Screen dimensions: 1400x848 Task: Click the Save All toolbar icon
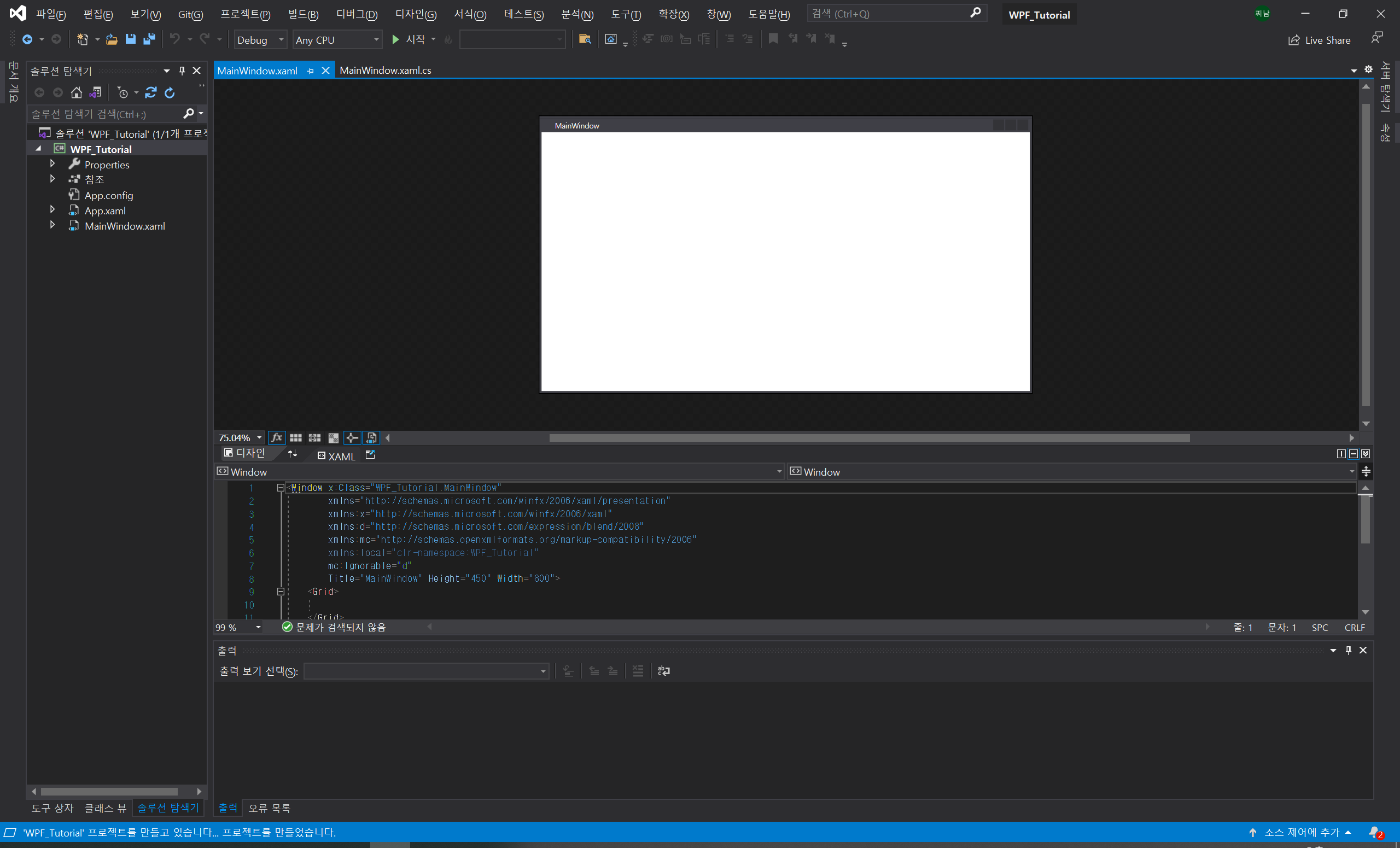149,39
